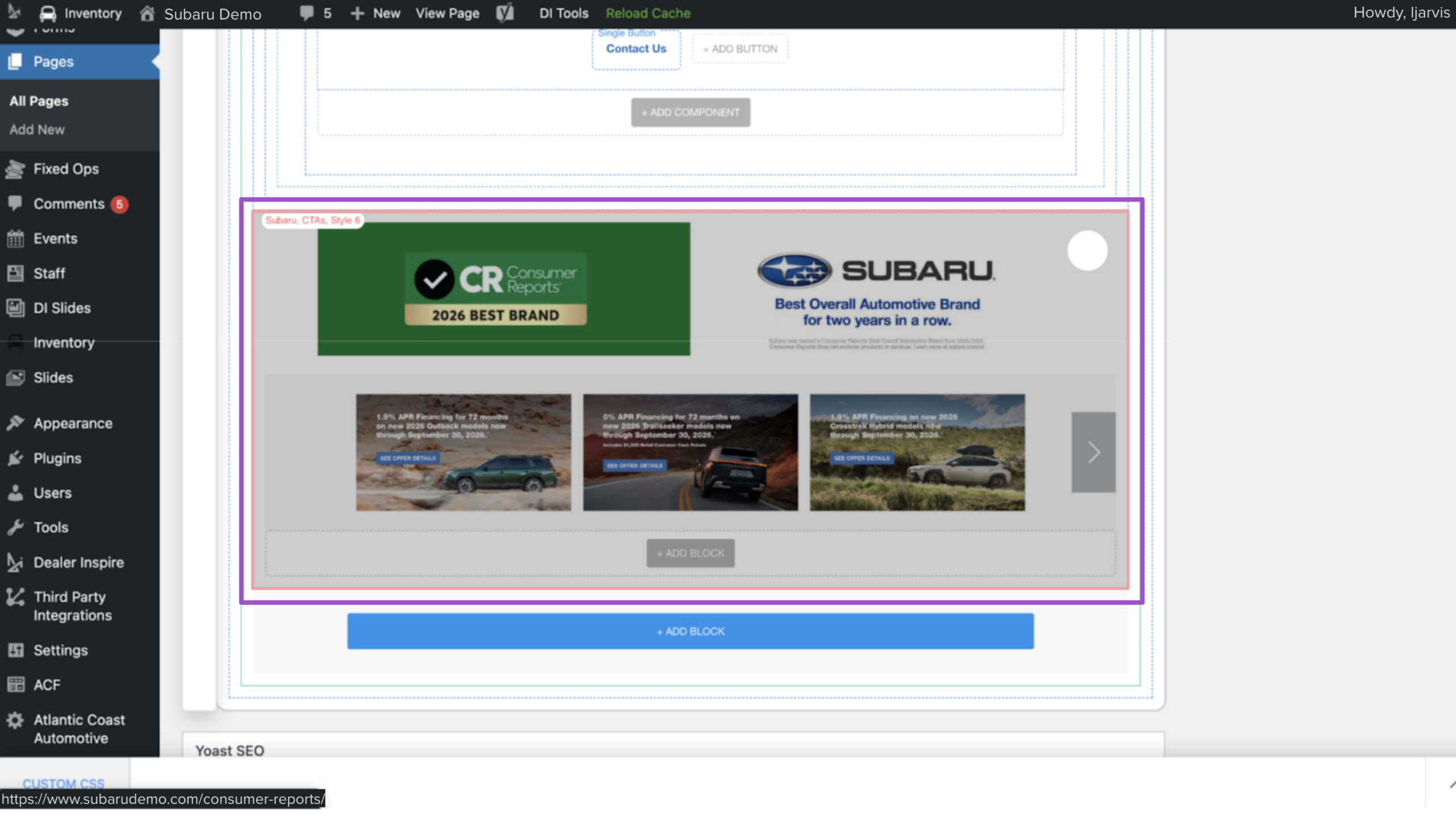Click the Yoast SEO panel heading
Screen dimensions: 1456x817
[x=230, y=750]
